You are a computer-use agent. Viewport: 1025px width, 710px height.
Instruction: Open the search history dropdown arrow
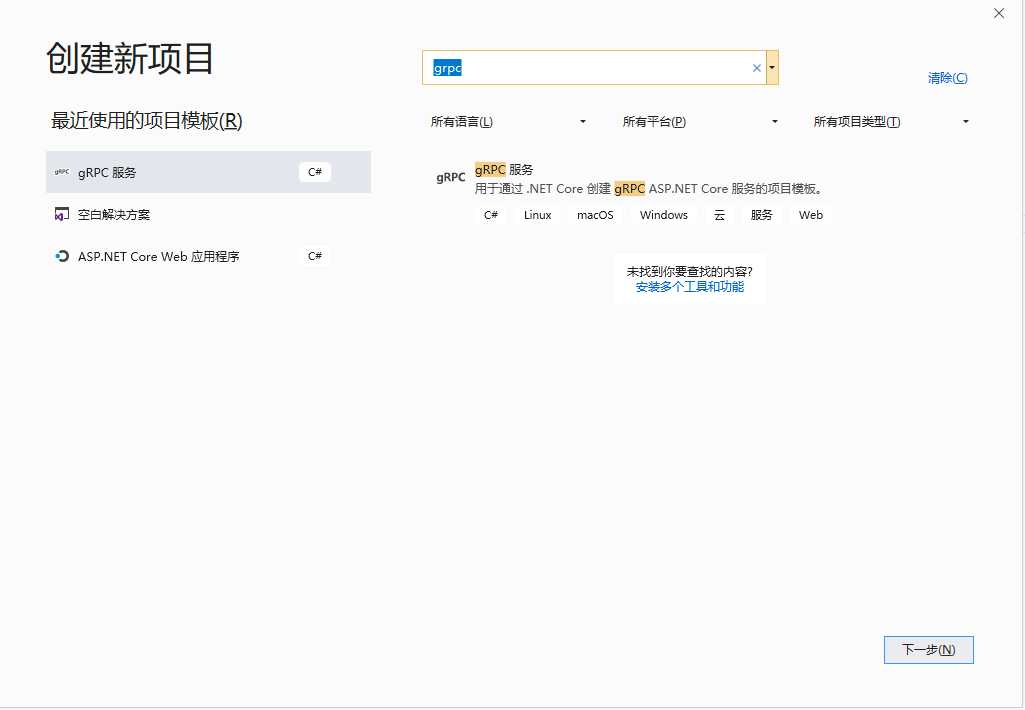772,67
